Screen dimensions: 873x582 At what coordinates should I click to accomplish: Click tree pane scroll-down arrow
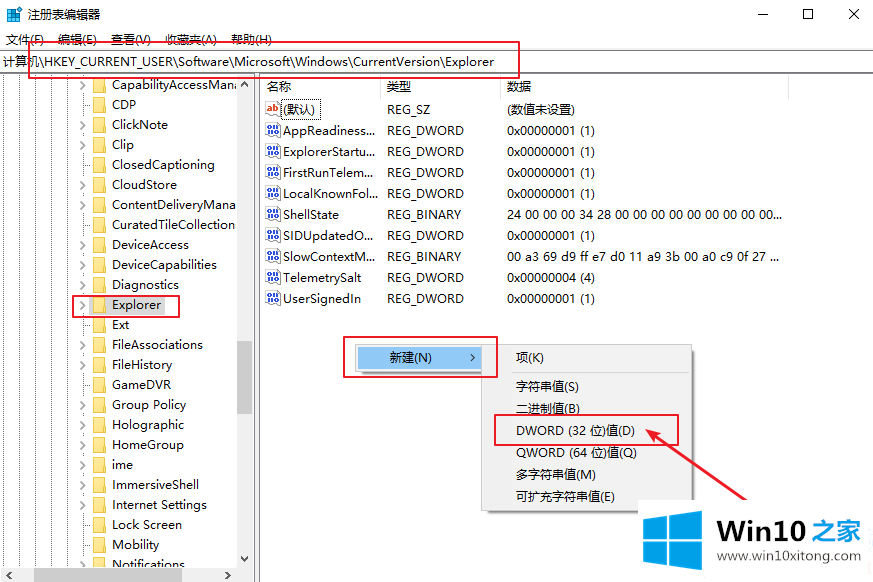[x=244, y=559]
